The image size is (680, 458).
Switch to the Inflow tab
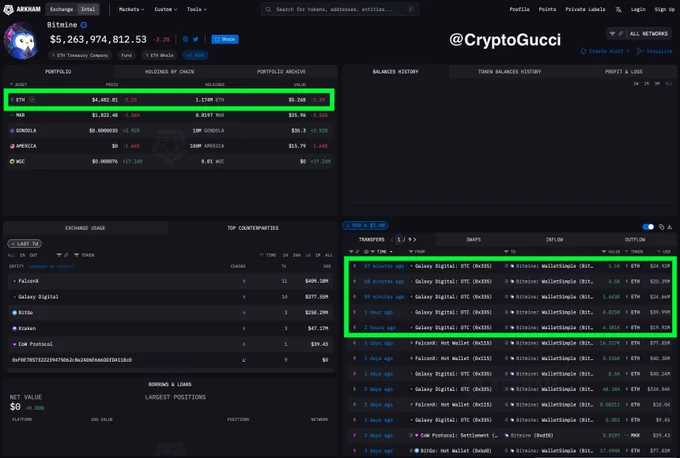[x=554, y=239]
